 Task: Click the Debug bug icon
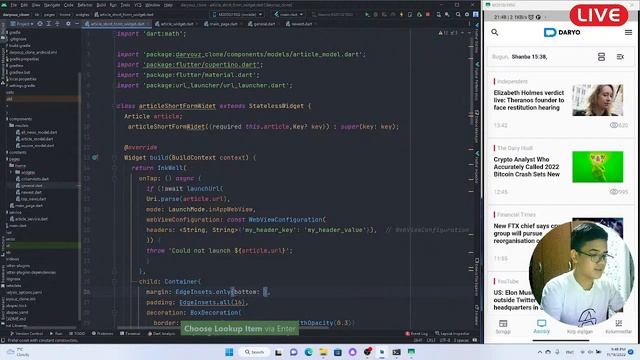coord(376,14)
